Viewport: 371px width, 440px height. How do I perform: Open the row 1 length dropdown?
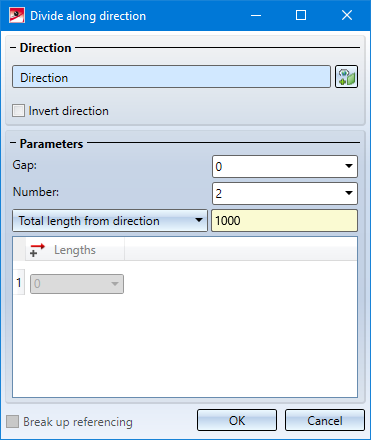[x=77, y=284]
